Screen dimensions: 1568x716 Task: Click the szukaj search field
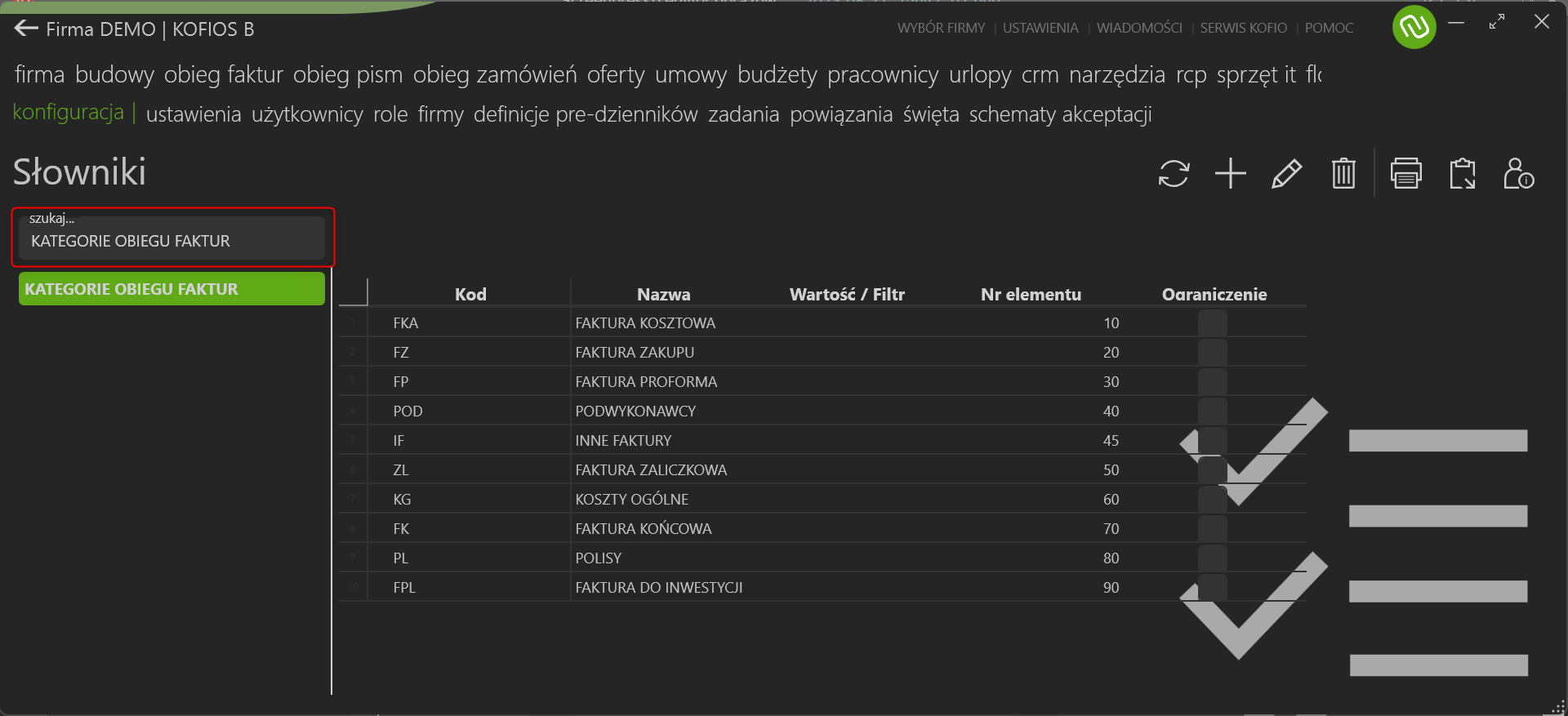pyautogui.click(x=171, y=238)
